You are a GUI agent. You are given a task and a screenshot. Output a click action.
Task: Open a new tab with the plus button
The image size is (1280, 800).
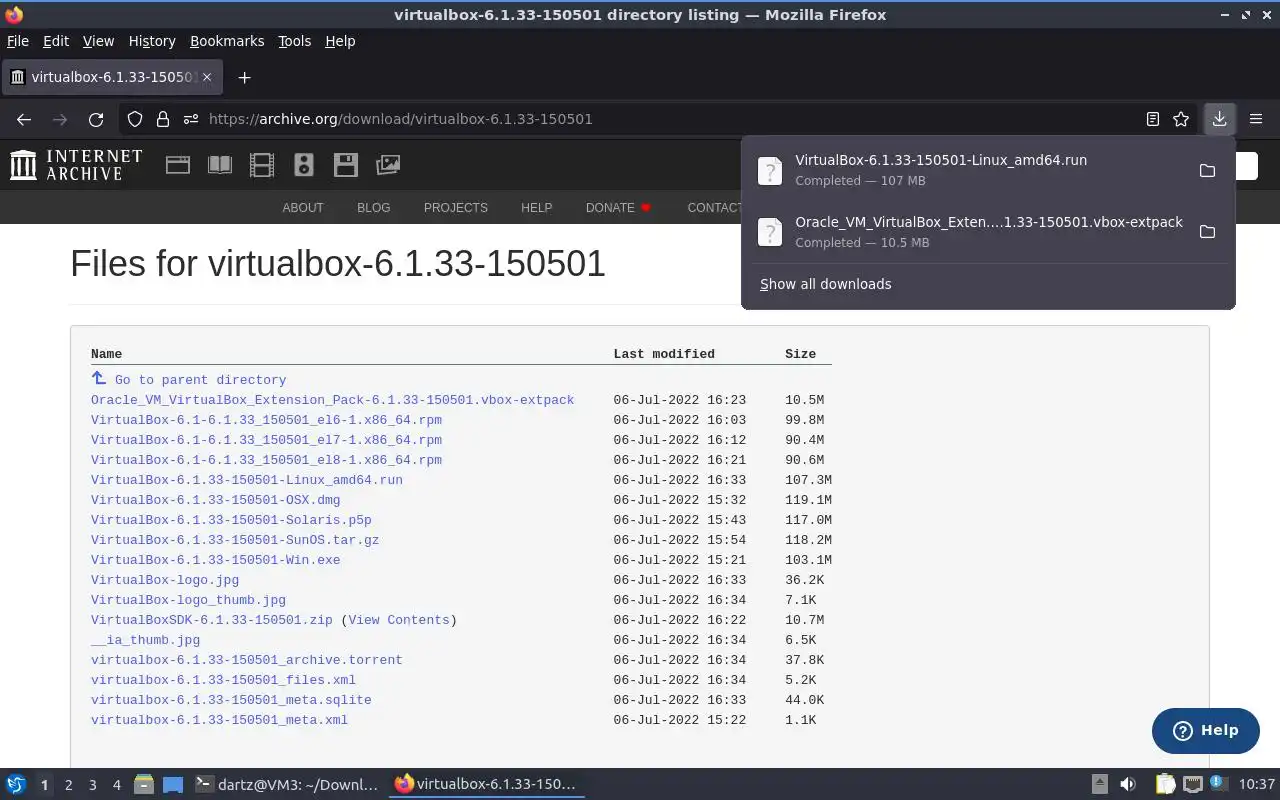[244, 77]
